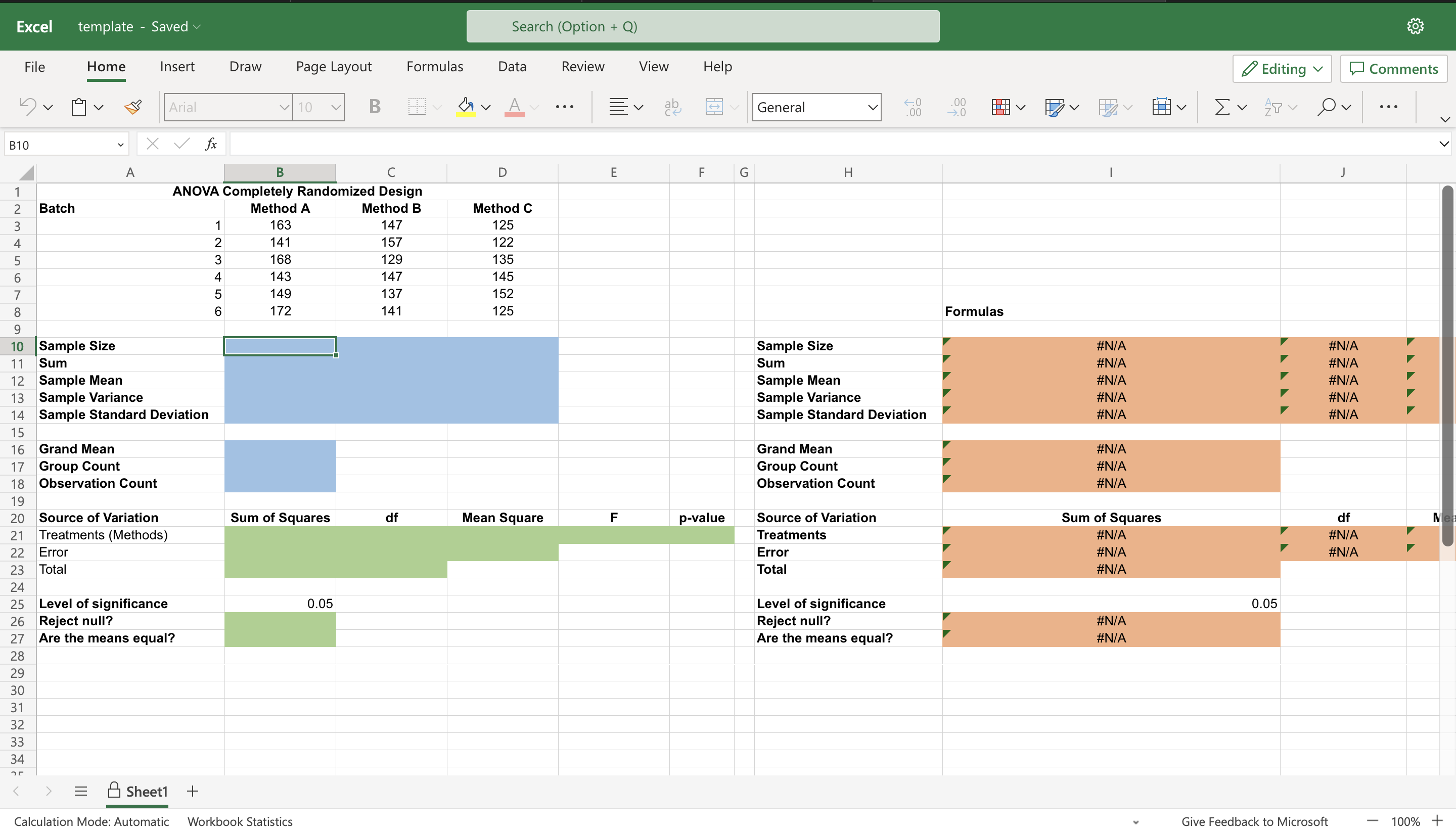The image size is (1456, 831).
Task: Click the Find magnifier icon
Action: pos(1326,107)
